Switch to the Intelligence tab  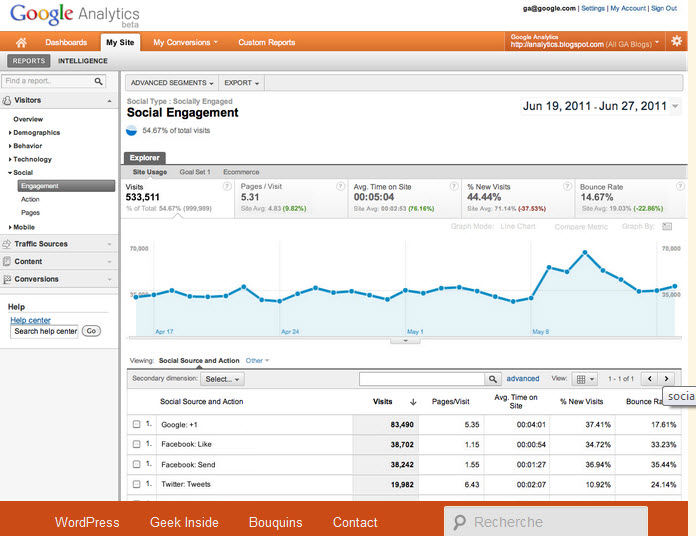coord(83,61)
